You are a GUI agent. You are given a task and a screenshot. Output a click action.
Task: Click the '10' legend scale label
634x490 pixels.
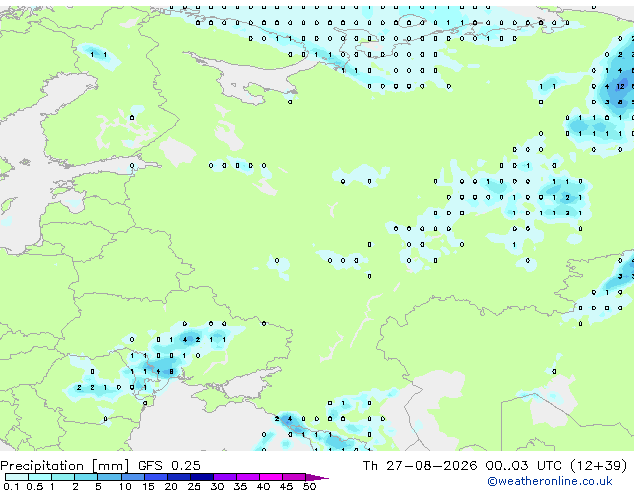pos(125,486)
